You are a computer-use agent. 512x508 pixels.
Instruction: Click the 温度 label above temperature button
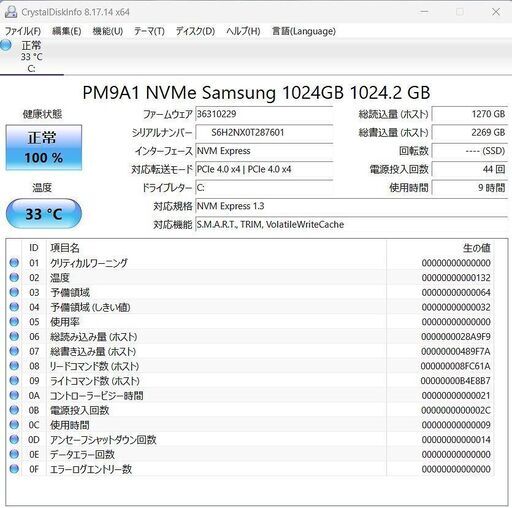[42, 188]
